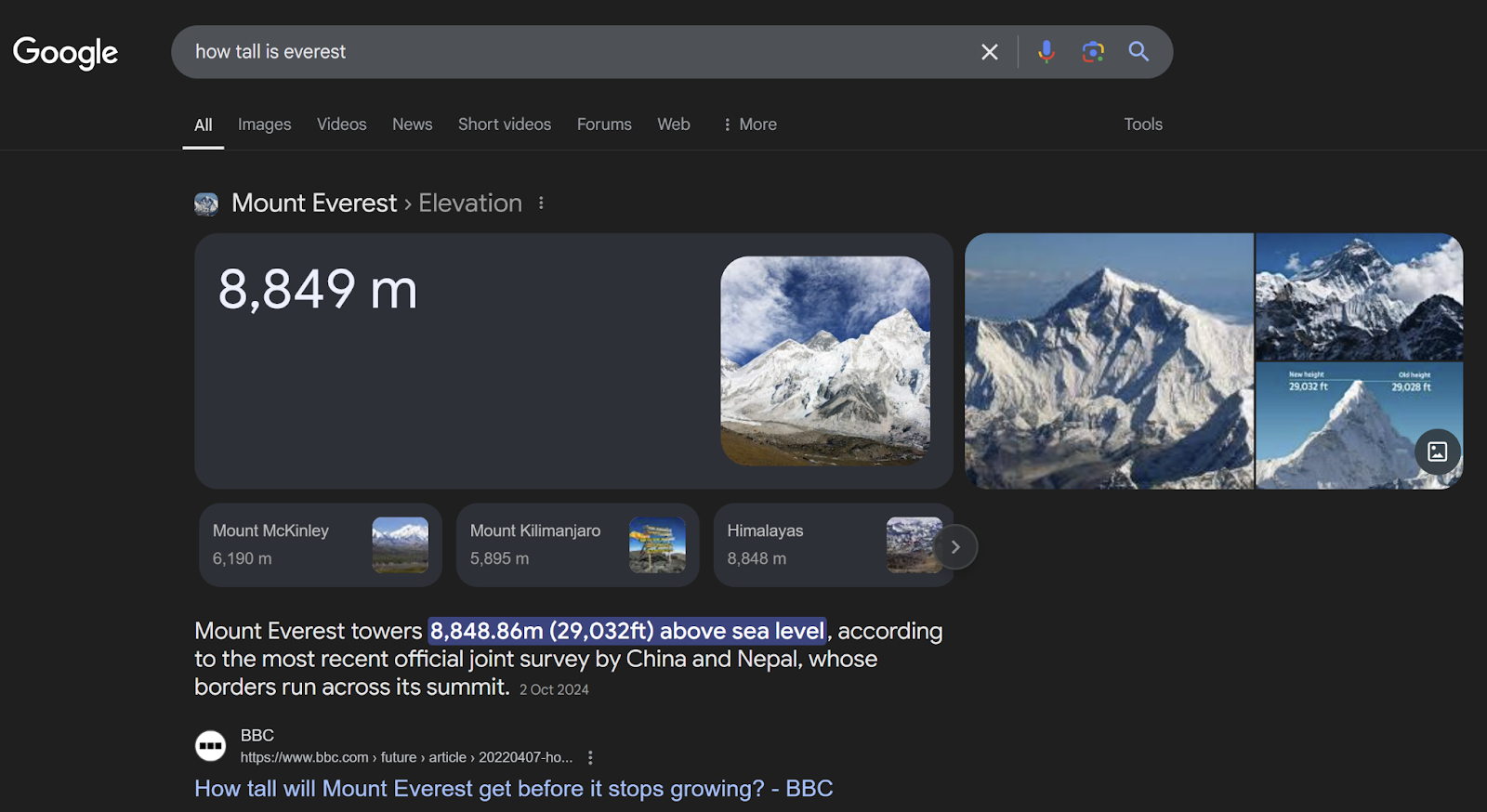Open the Short videos tab
The width and height of the screenshot is (1487, 812).
click(x=505, y=124)
